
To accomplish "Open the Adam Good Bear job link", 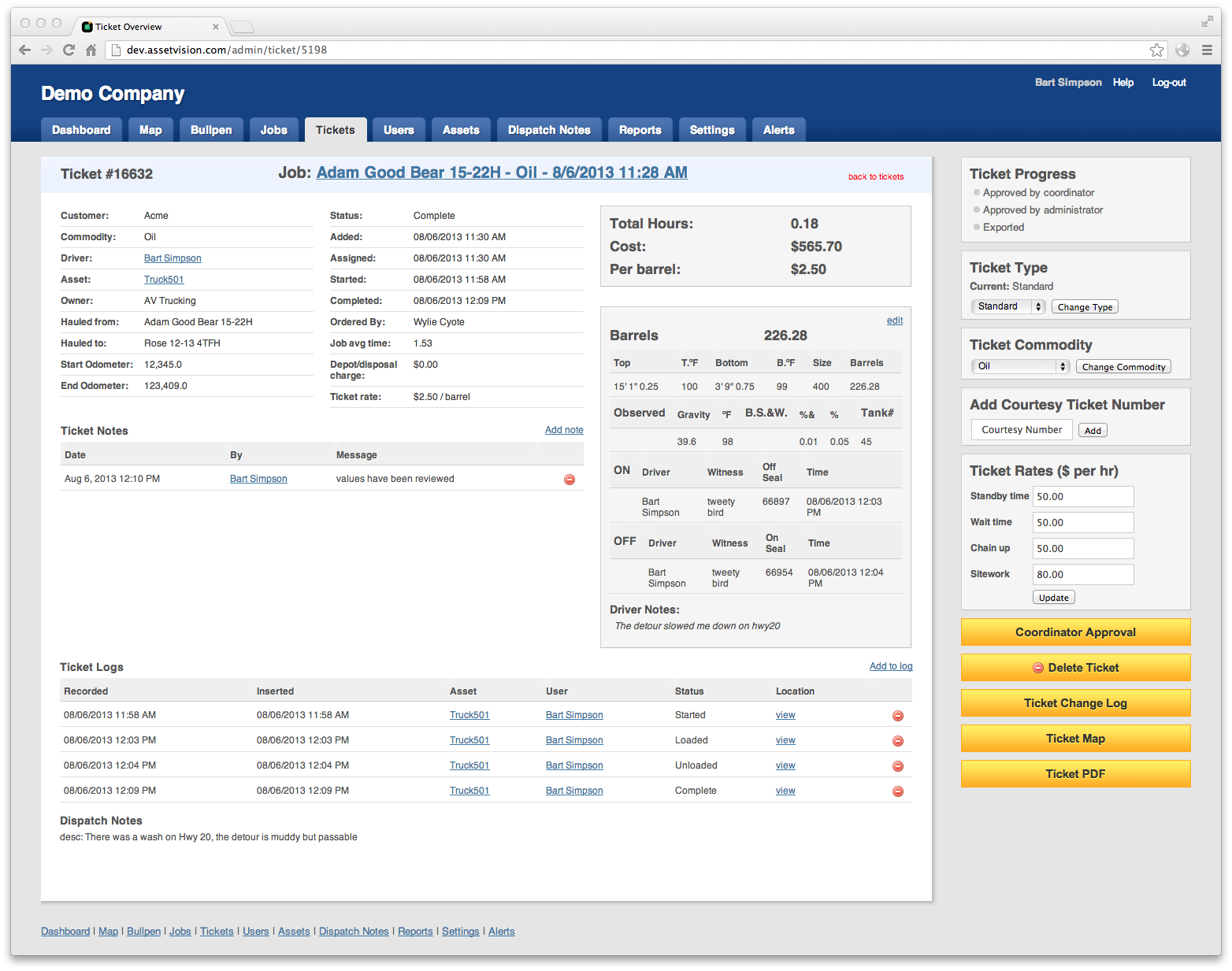I will click(502, 172).
